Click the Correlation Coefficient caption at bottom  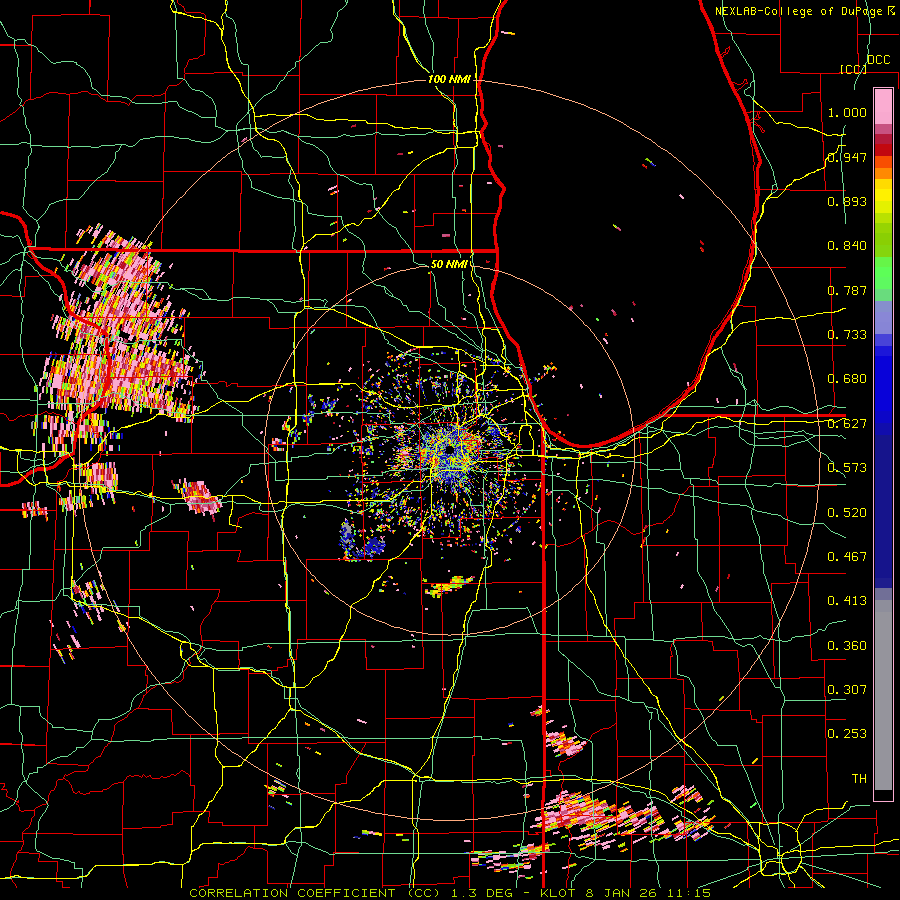coord(450,893)
